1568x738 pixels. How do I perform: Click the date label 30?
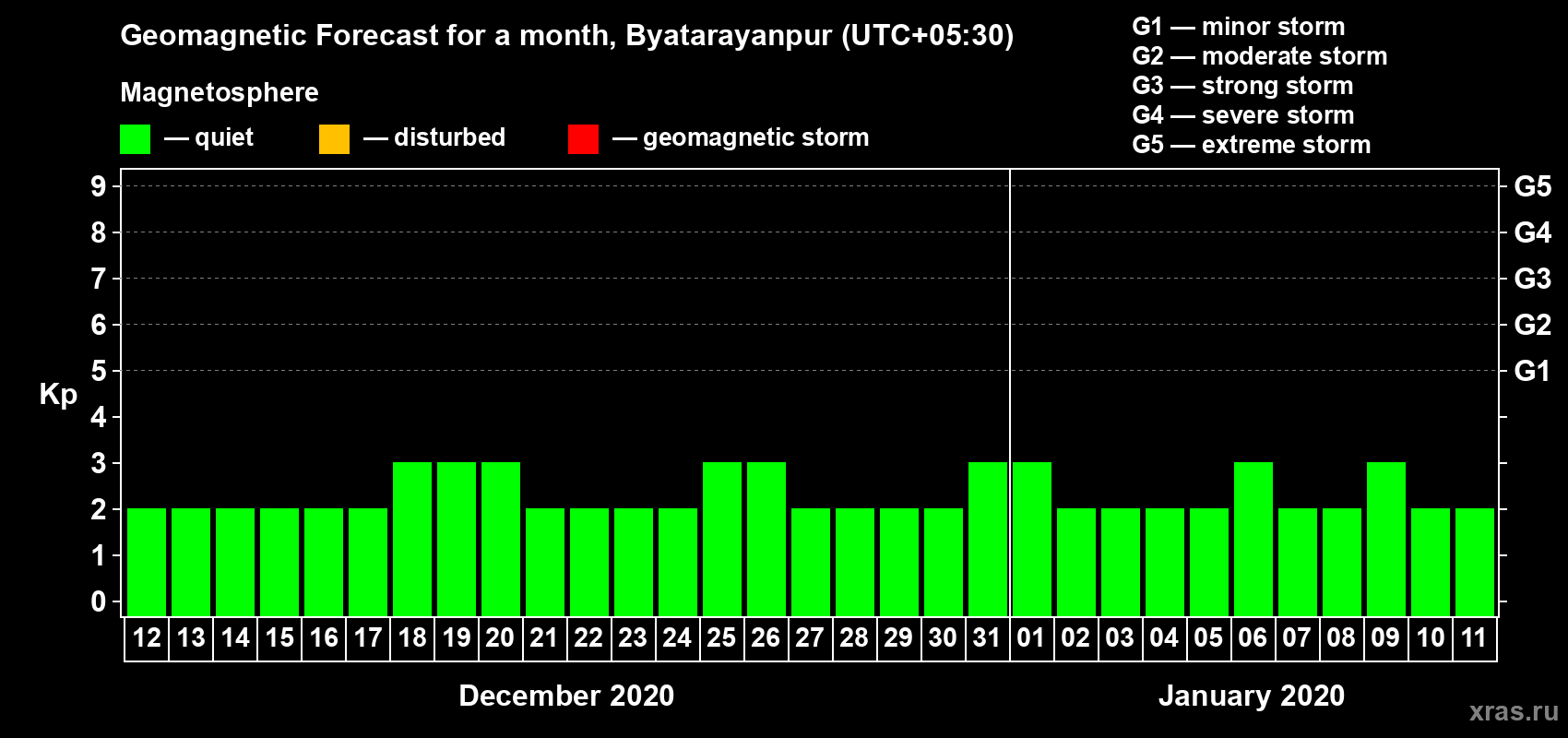(943, 637)
